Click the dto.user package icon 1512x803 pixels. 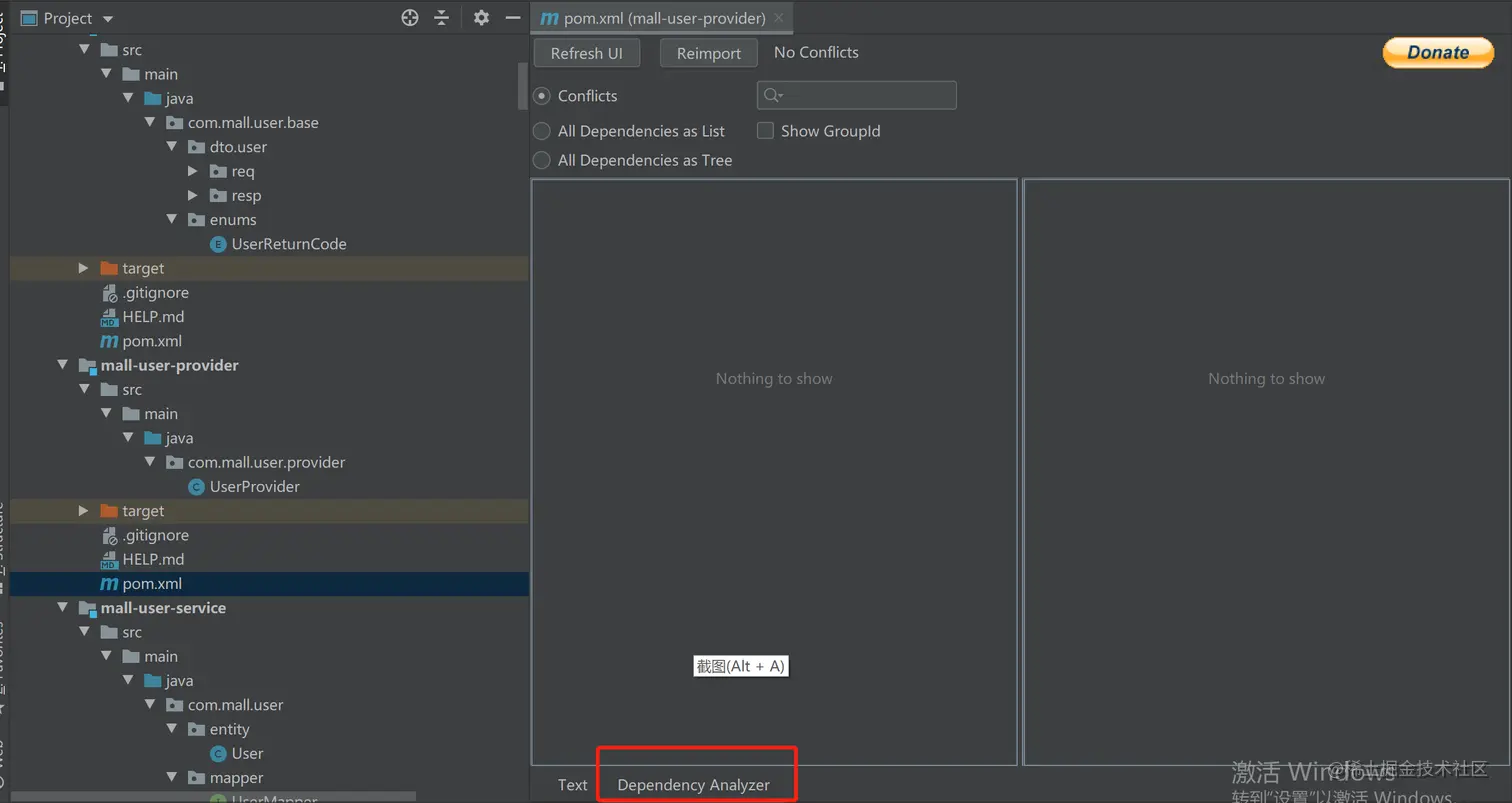[x=196, y=147]
